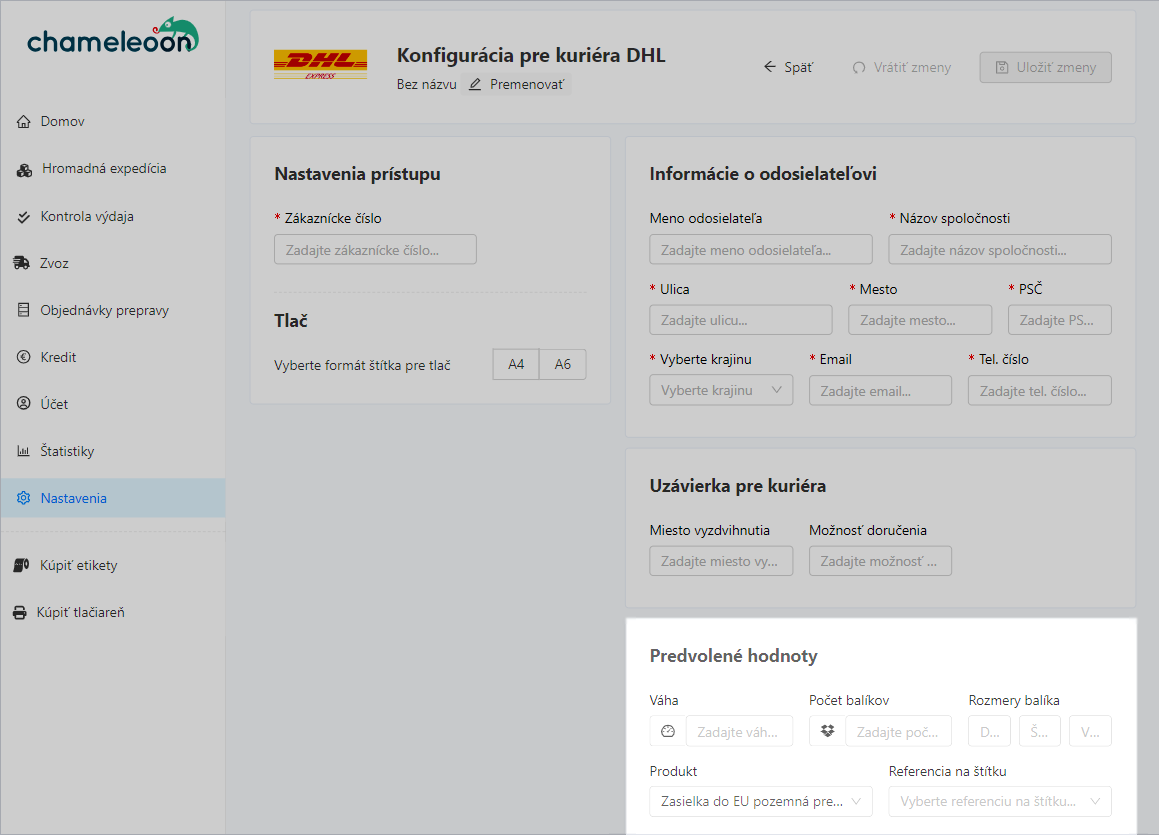Image resolution: width=1159 pixels, height=835 pixels.
Task: Click Späť to go back
Action: pos(789,66)
